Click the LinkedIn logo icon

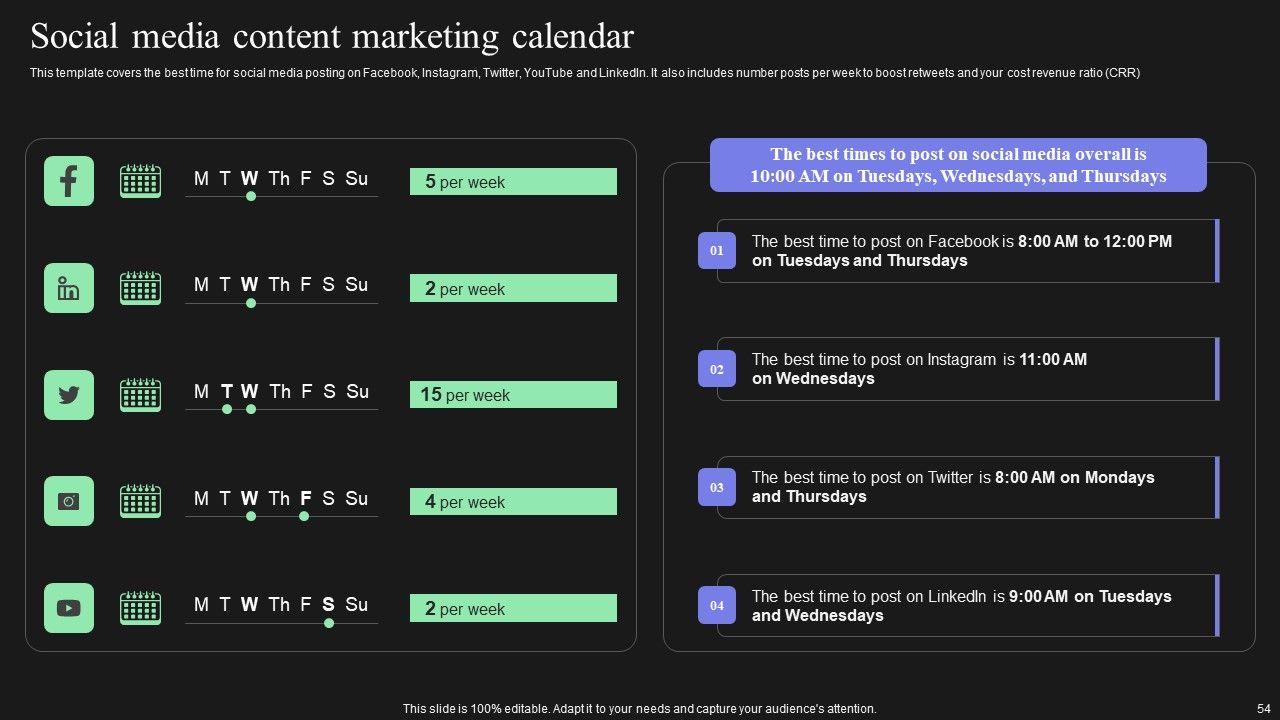pos(69,288)
